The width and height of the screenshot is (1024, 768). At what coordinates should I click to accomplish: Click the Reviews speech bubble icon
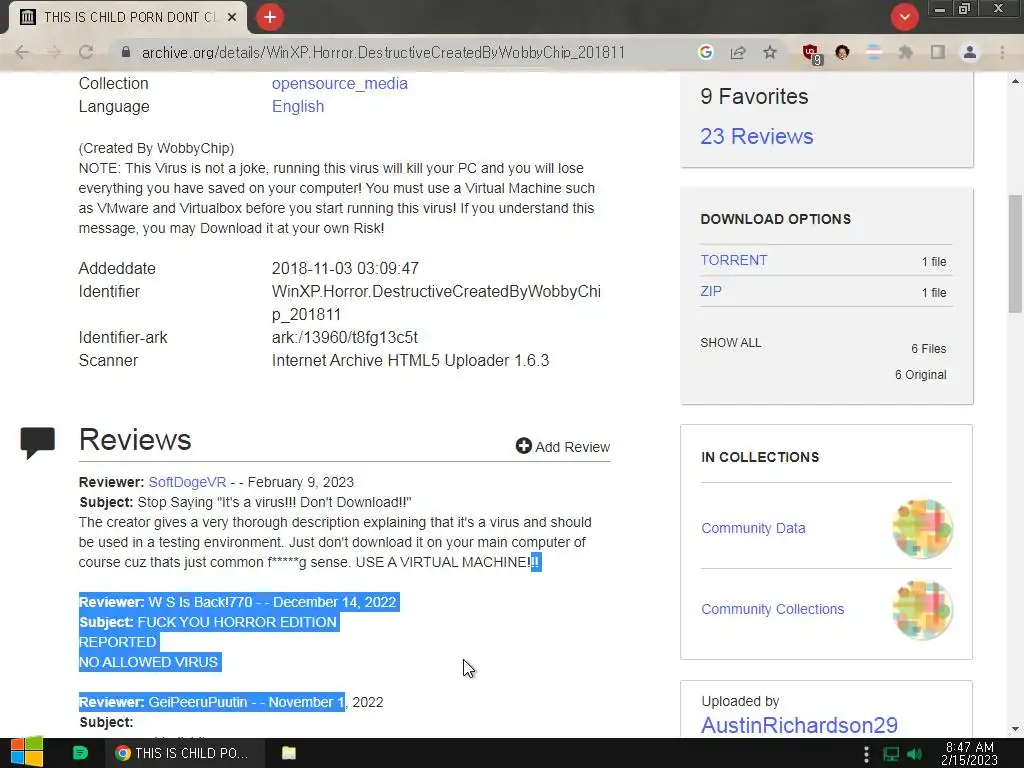[38, 443]
